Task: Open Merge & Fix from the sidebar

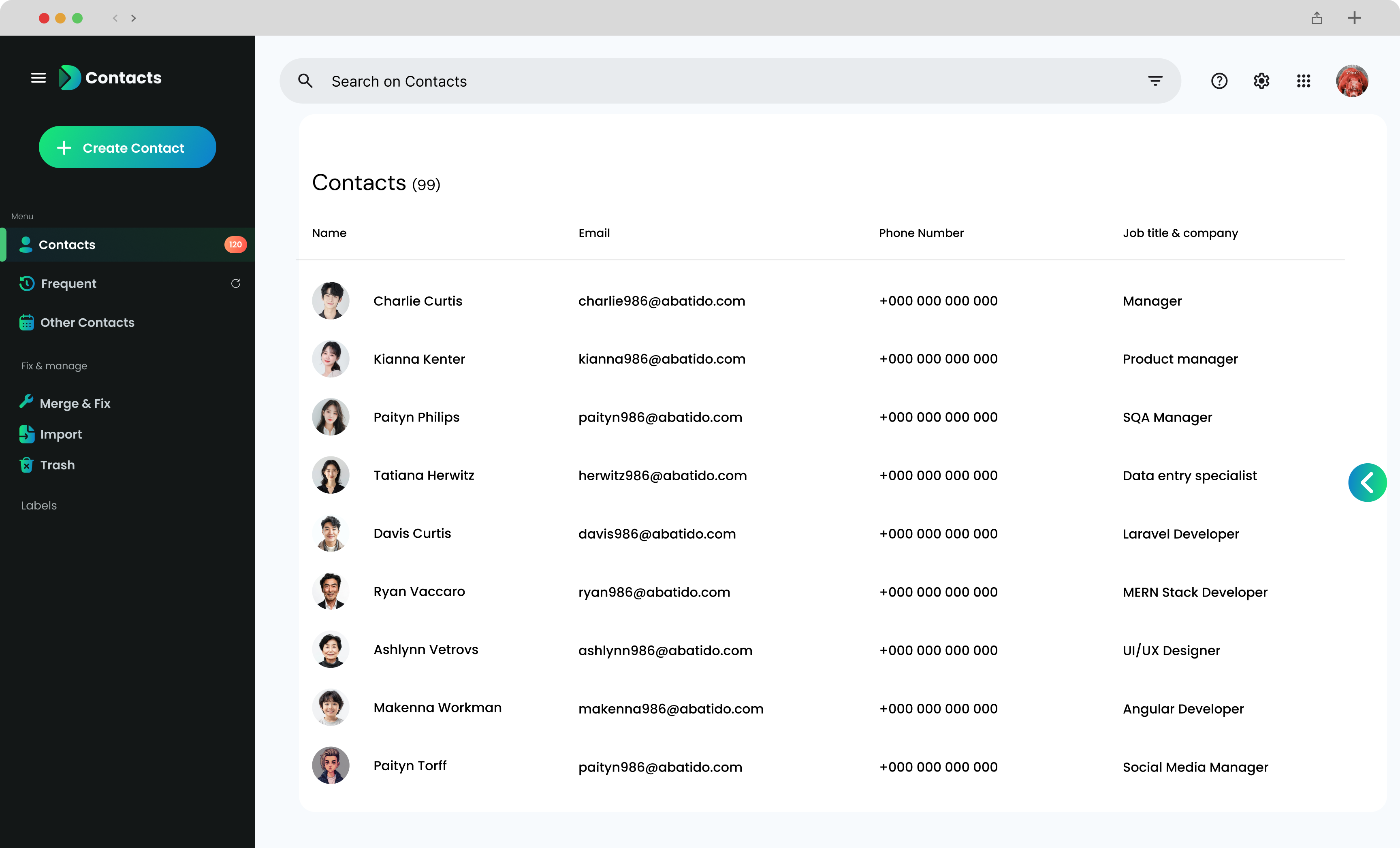Action: click(75, 403)
